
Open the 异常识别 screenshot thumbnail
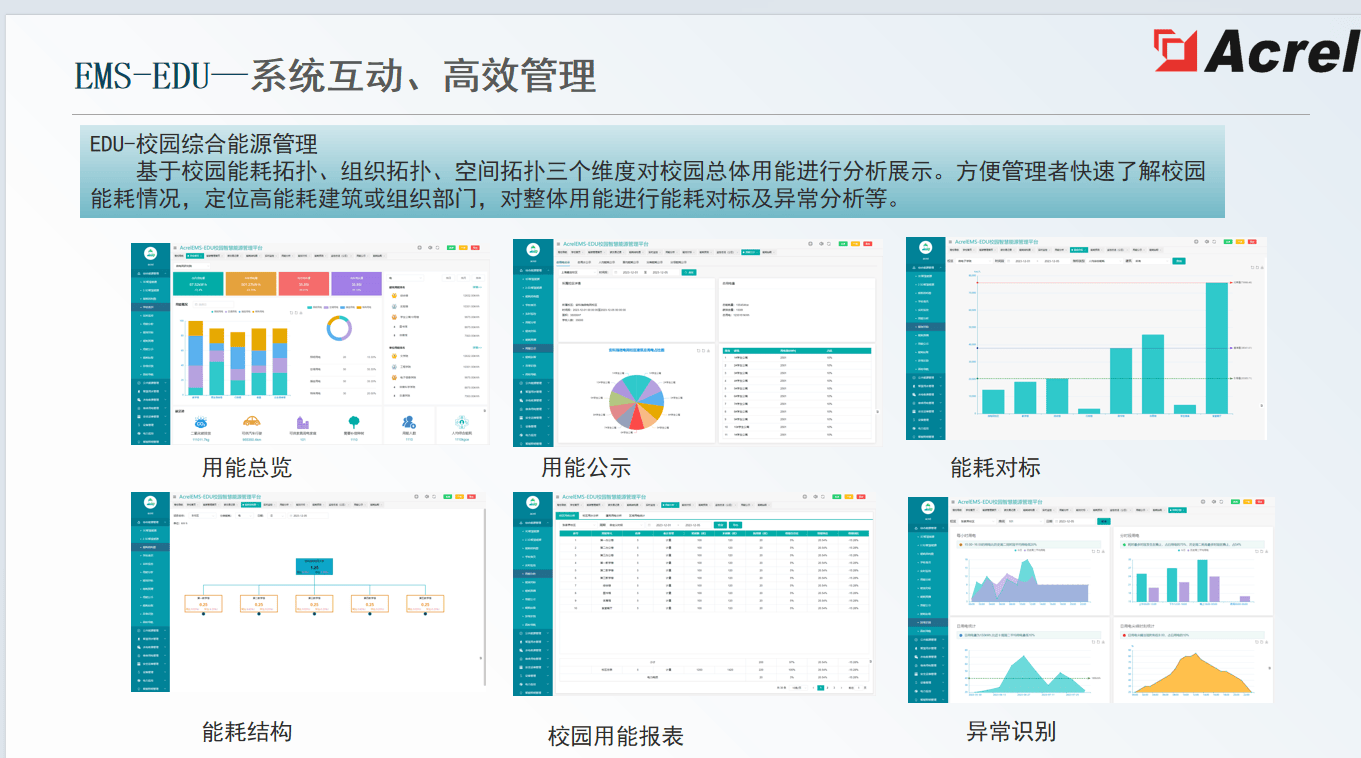pyautogui.click(x=1091, y=596)
